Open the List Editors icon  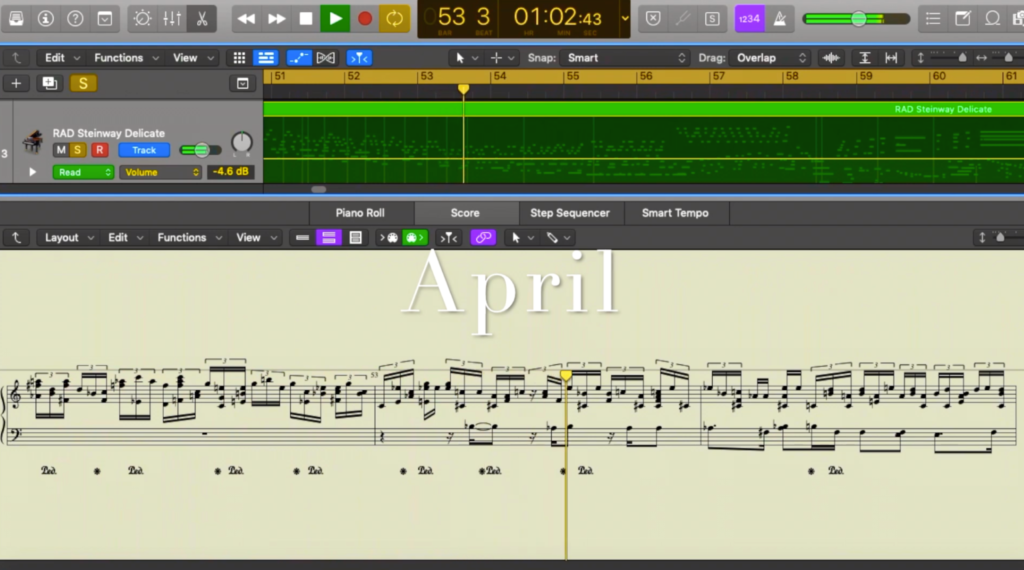(933, 18)
